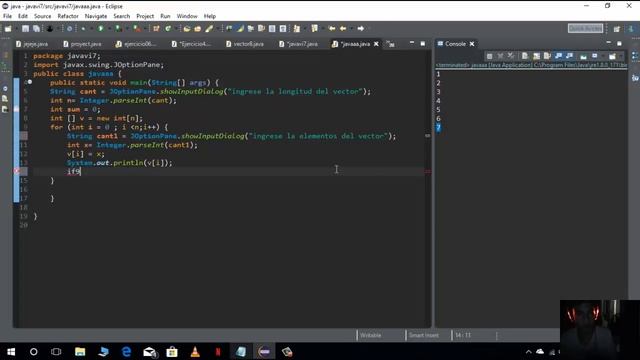Image resolution: width=640 pixels, height=360 pixels.
Task: Open the Edit menu
Action: pos(23,16)
